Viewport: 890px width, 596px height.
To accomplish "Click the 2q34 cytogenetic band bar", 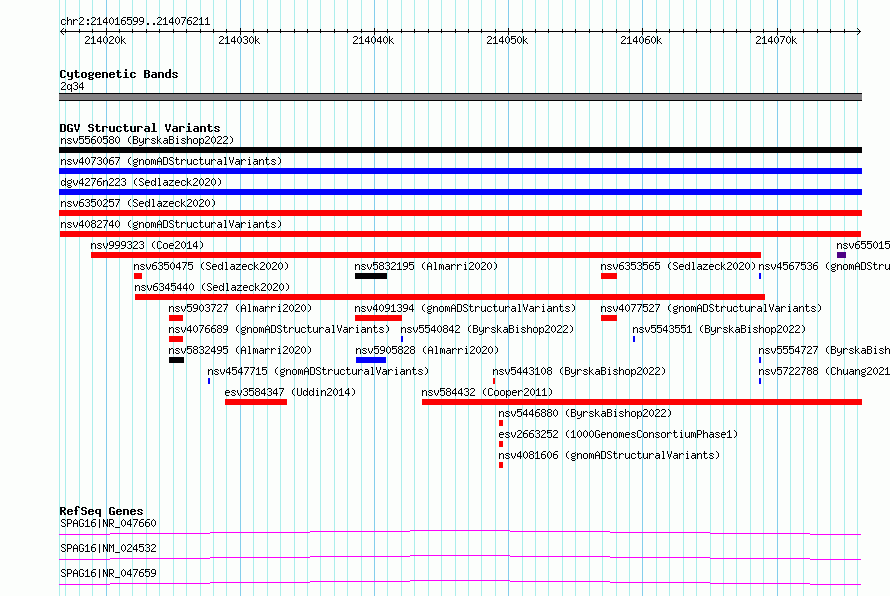I will point(460,97).
